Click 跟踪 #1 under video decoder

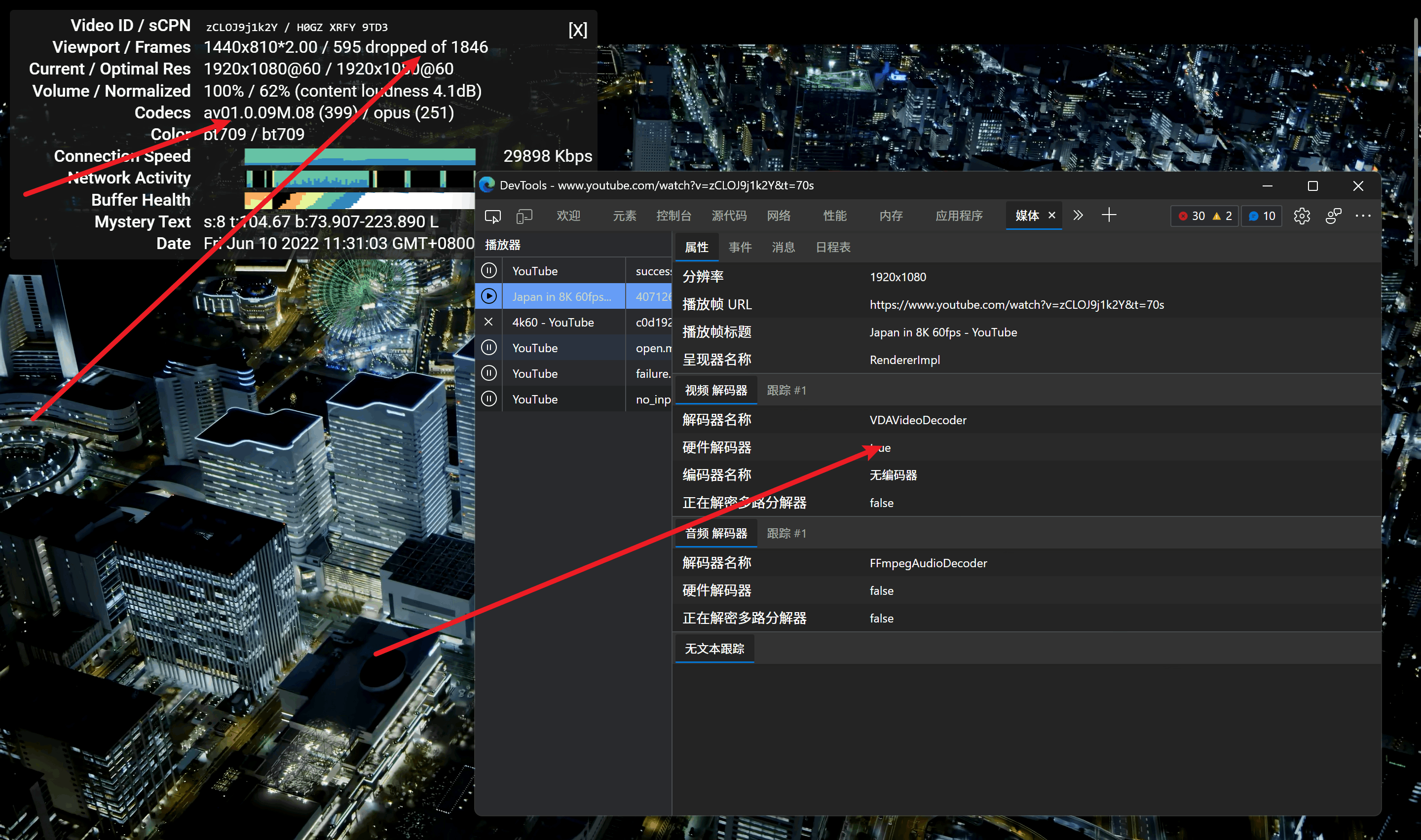pyautogui.click(x=786, y=391)
